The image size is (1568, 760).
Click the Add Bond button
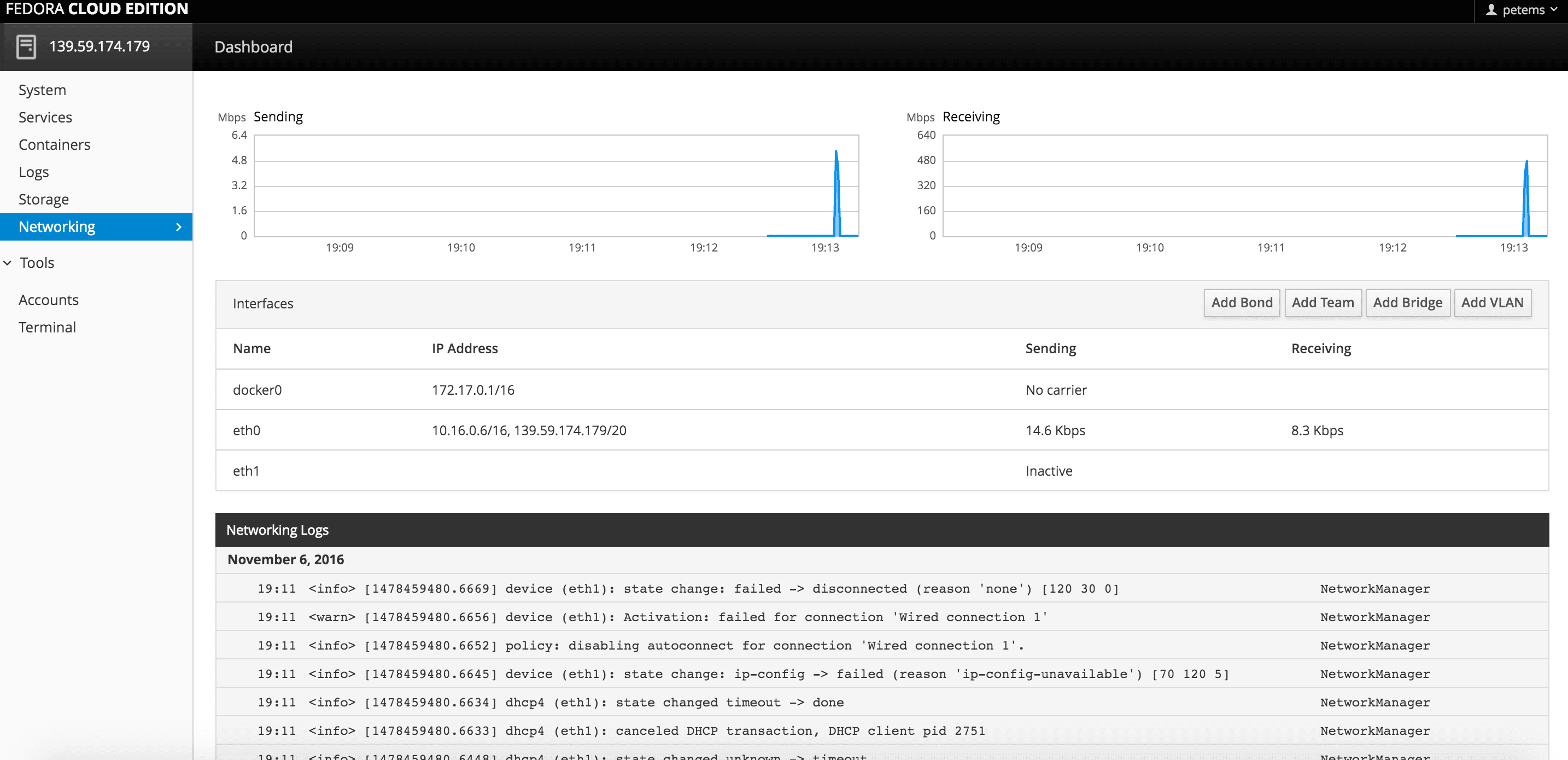pos(1242,303)
